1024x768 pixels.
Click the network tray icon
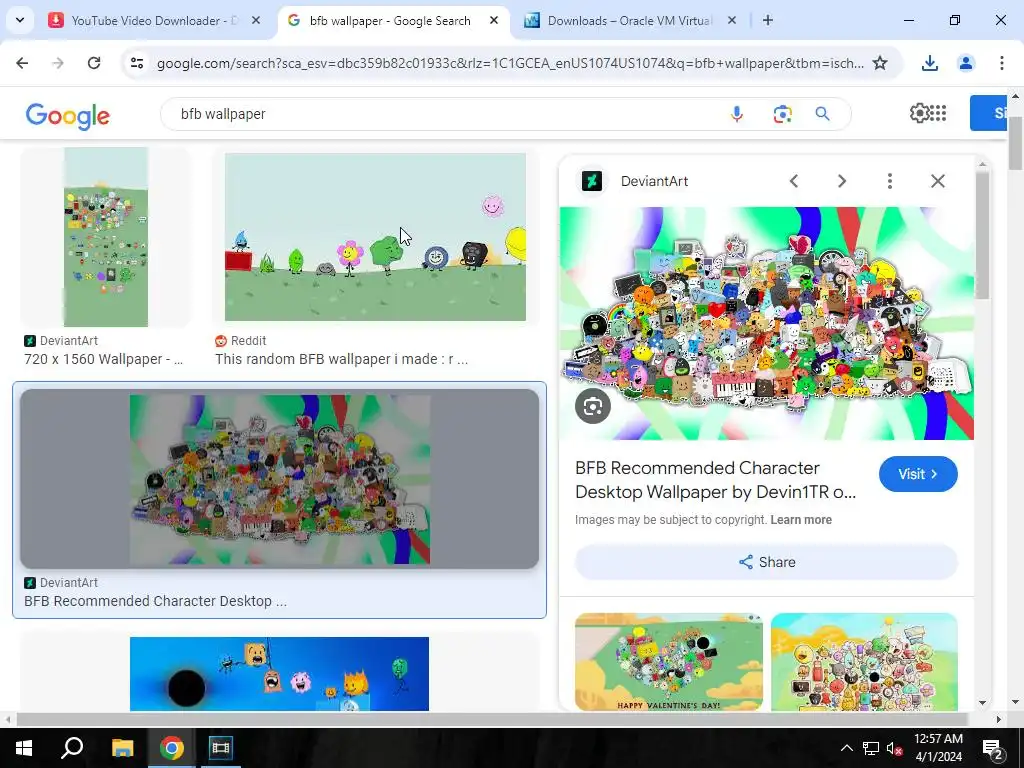(x=871, y=748)
